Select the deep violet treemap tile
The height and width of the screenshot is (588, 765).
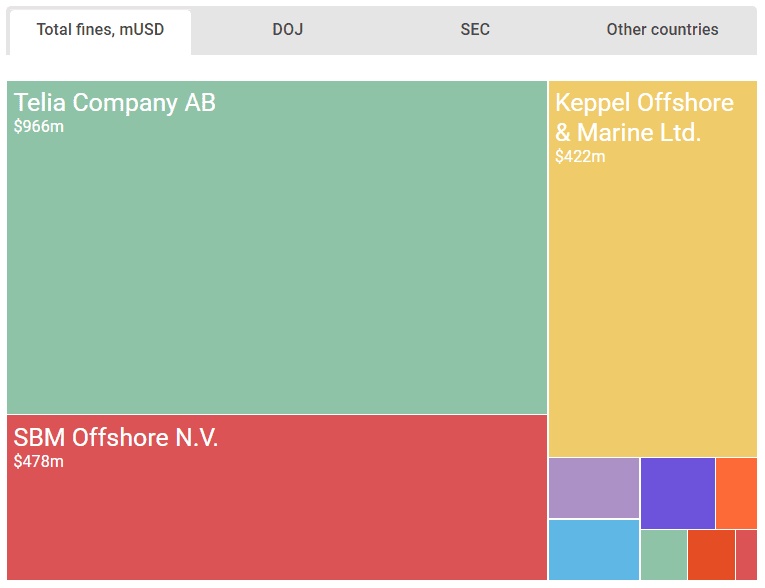[x=678, y=493]
